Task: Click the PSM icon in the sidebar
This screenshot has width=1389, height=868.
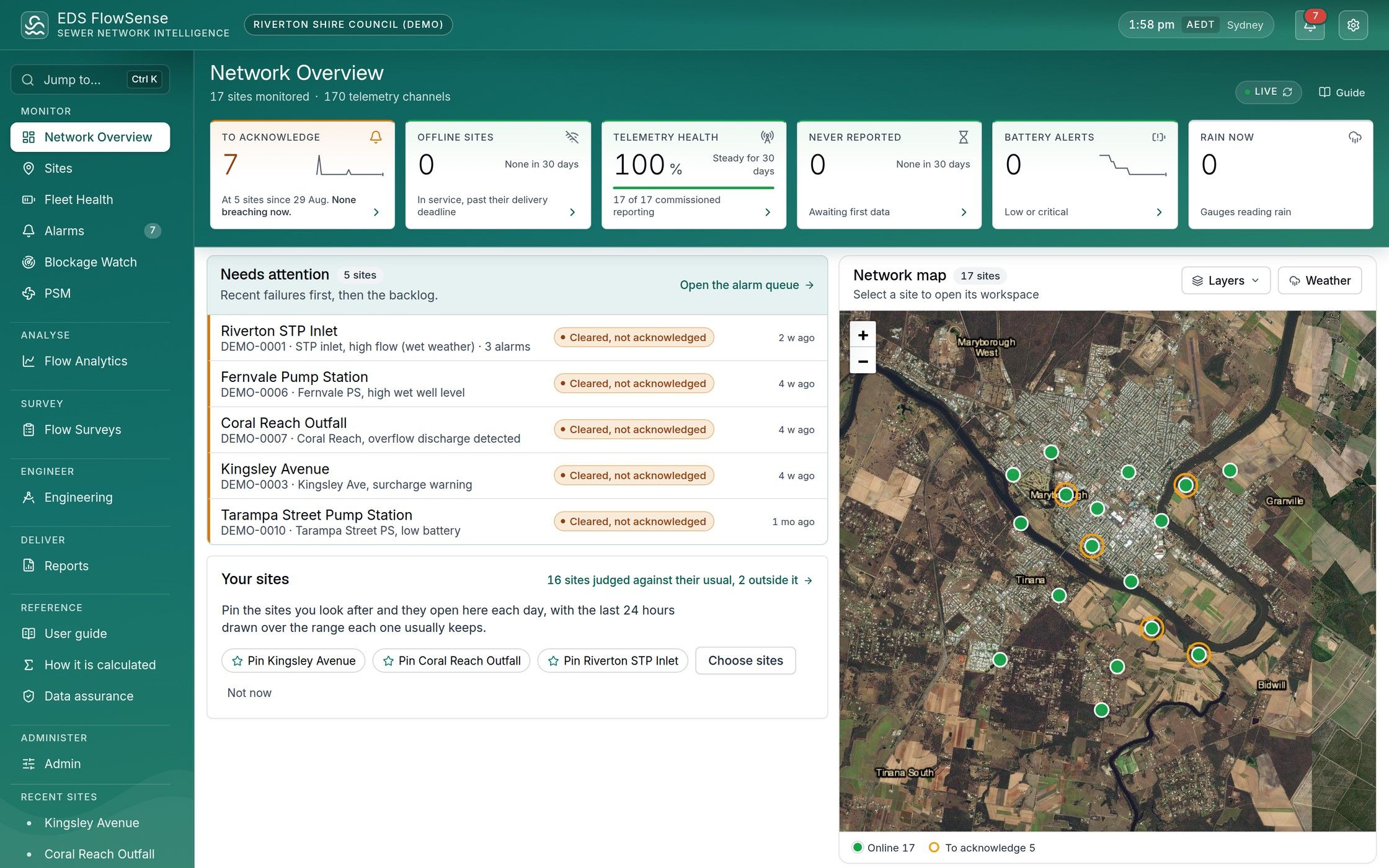Action: (29, 293)
